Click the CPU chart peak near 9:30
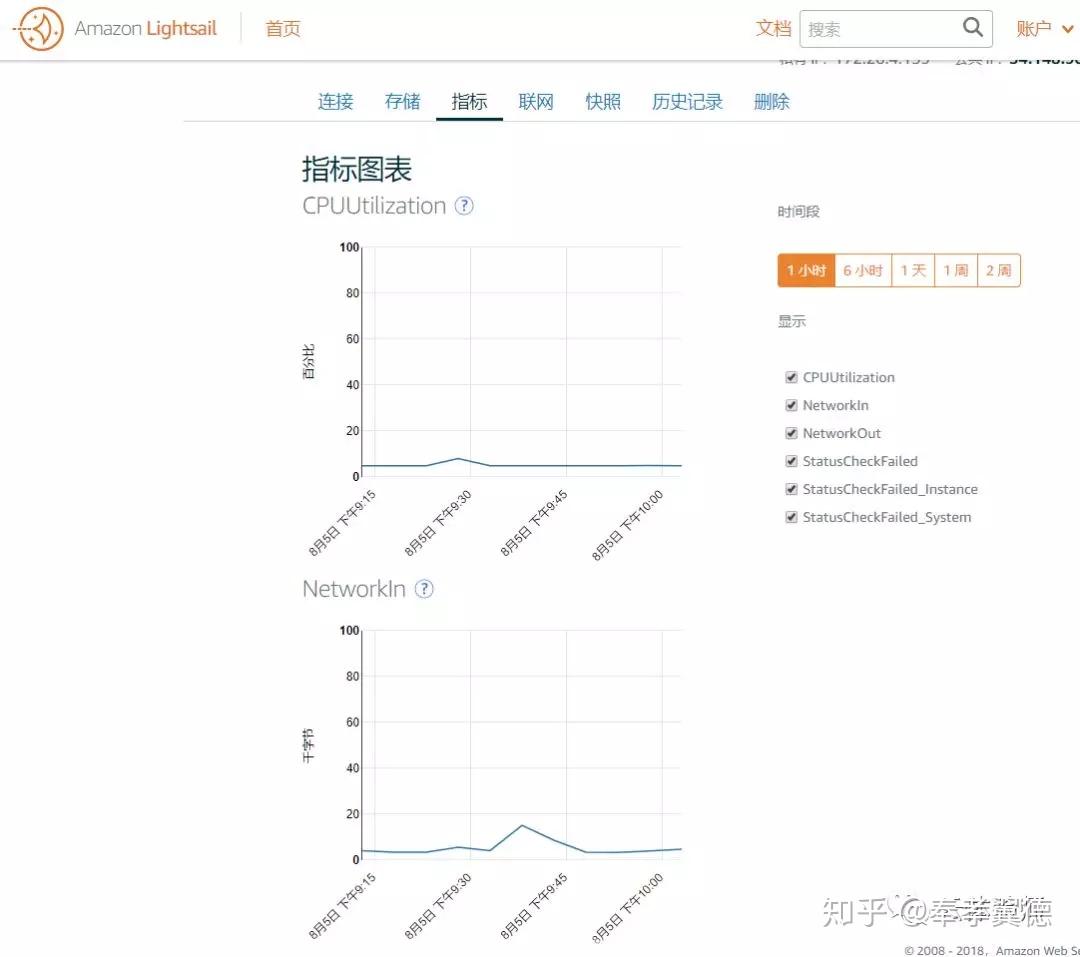Screen dimensions: 1080x957 [459, 458]
